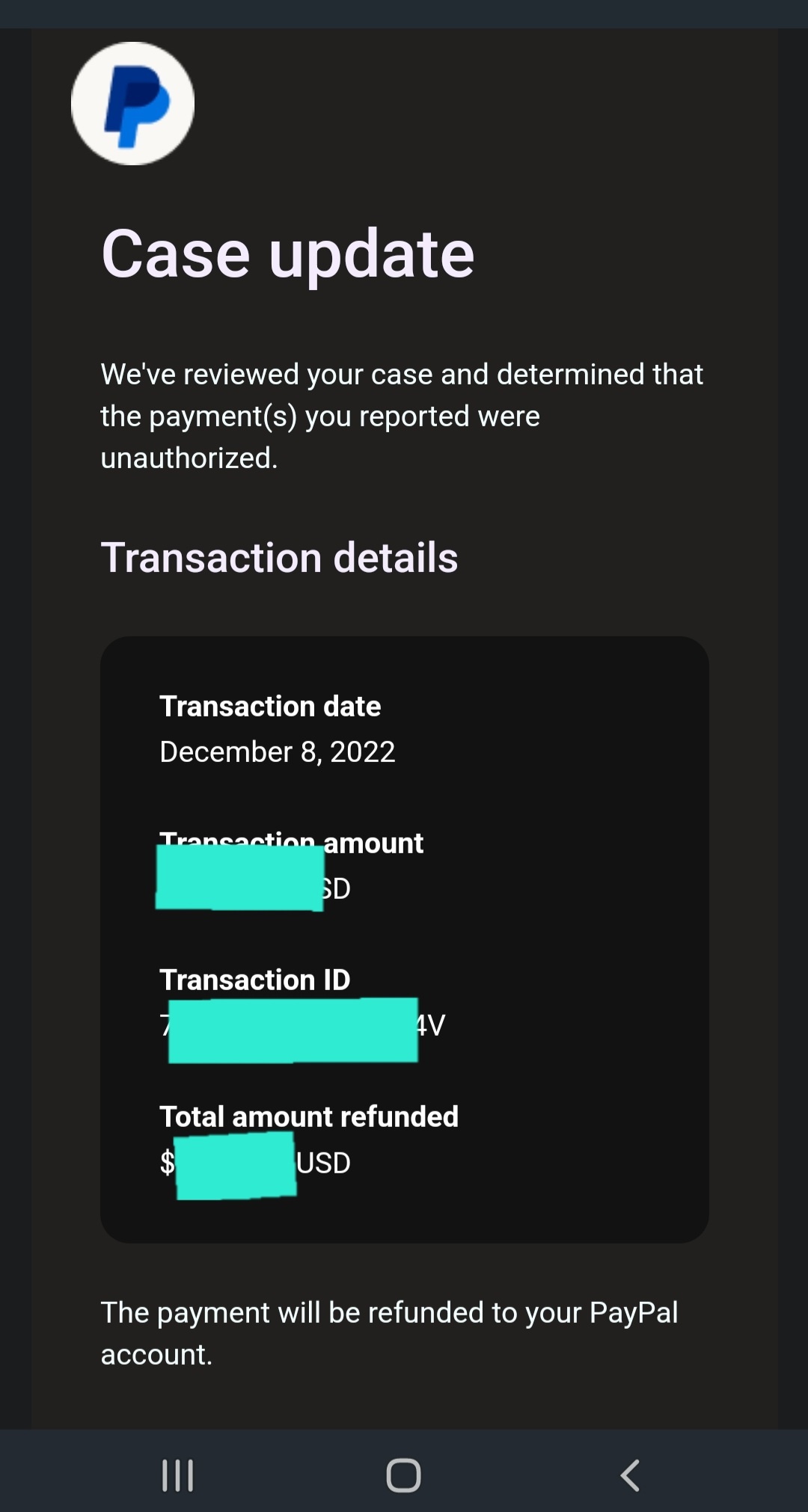Open Android recent apps button

178,1475
